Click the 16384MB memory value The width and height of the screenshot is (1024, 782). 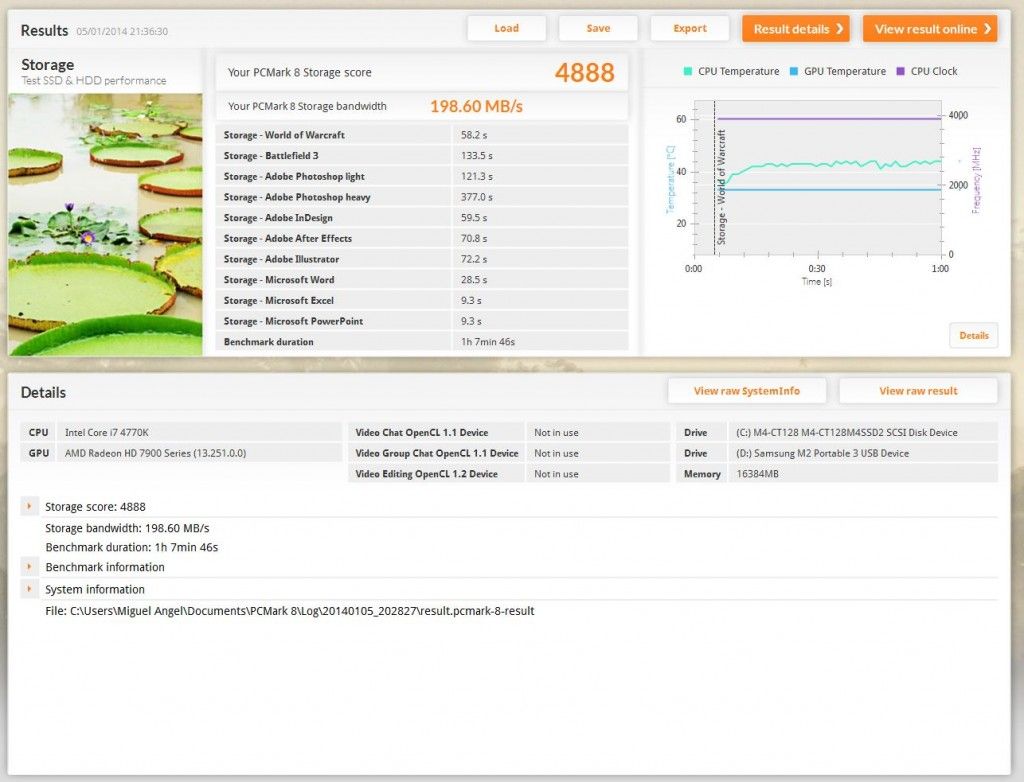click(758, 474)
